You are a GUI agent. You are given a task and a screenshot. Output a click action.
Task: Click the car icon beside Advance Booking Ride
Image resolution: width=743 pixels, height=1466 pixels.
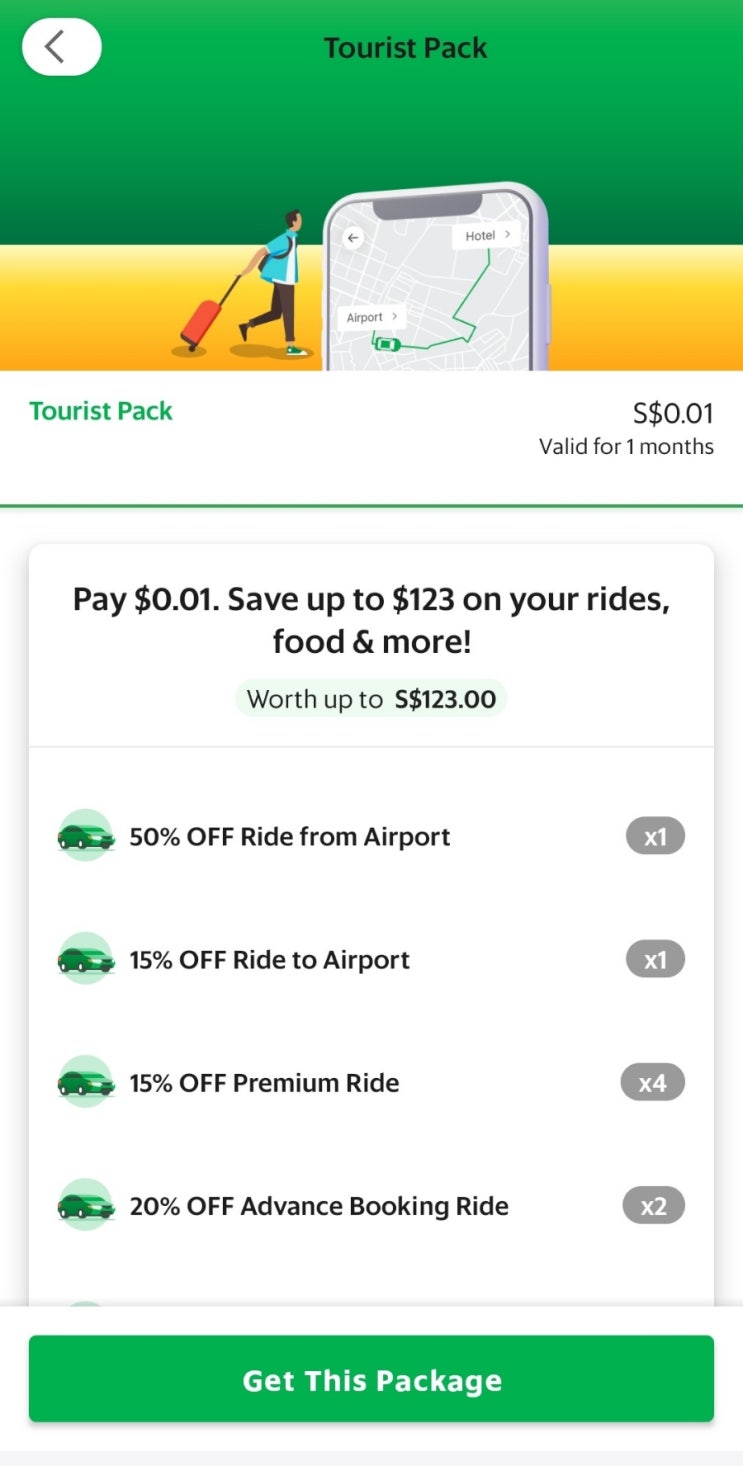coord(86,1205)
